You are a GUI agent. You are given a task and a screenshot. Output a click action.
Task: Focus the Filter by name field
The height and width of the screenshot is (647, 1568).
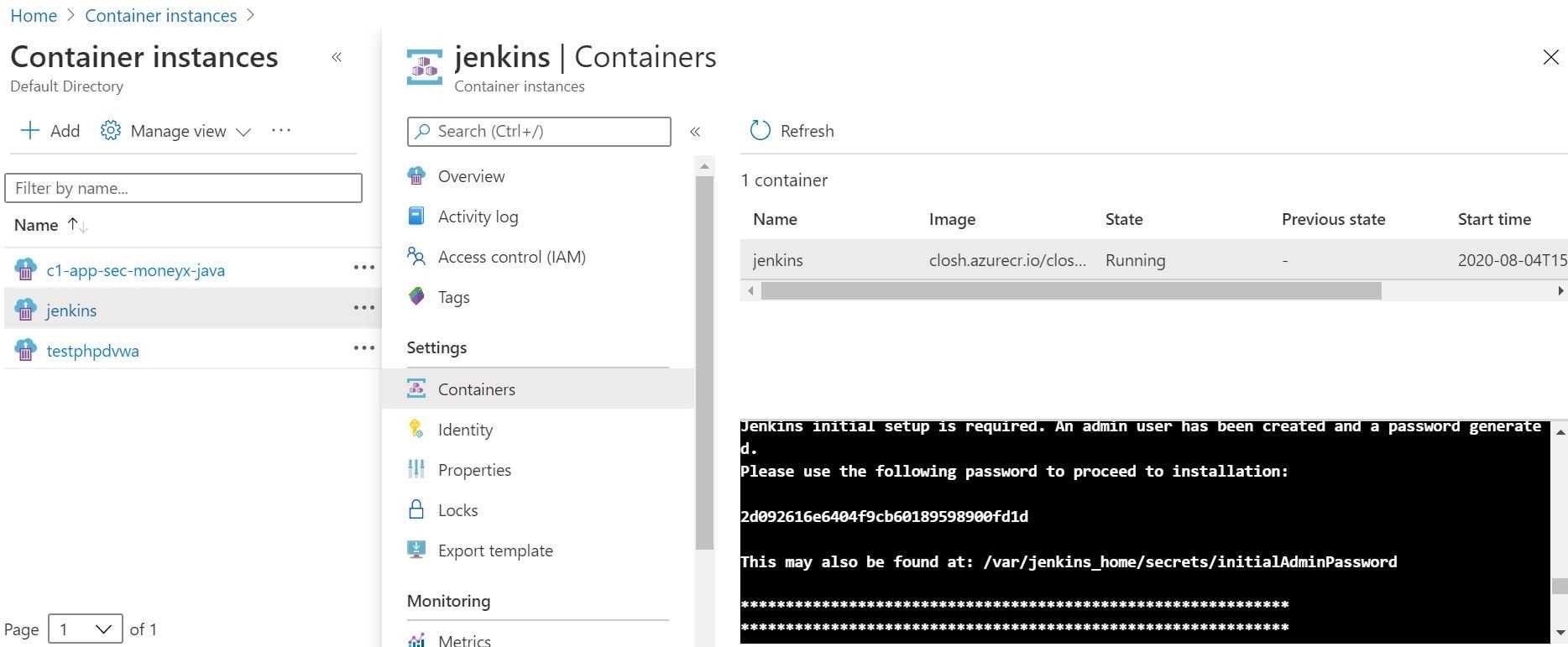pos(183,188)
